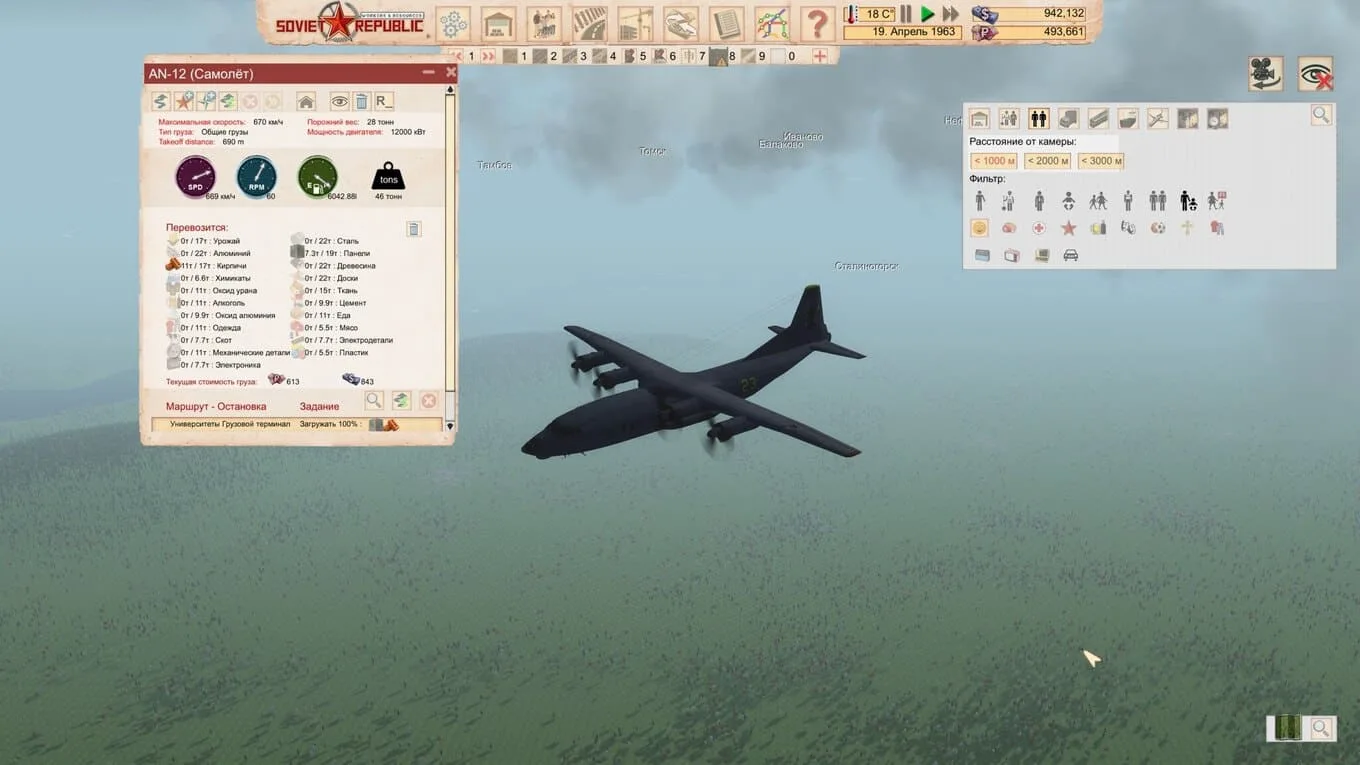Click the green book icon at bottom right

[x=1288, y=728]
